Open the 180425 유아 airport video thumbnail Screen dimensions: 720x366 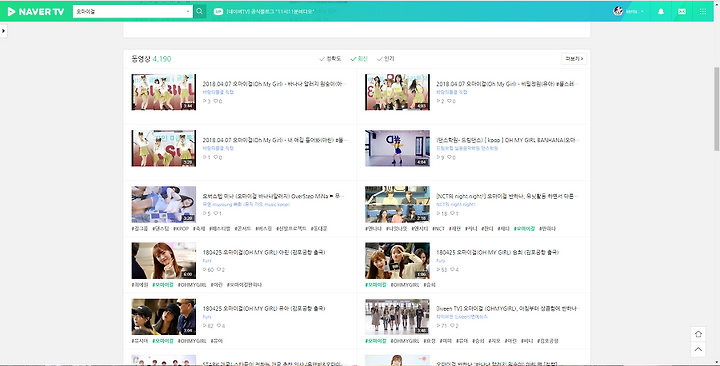point(163,316)
